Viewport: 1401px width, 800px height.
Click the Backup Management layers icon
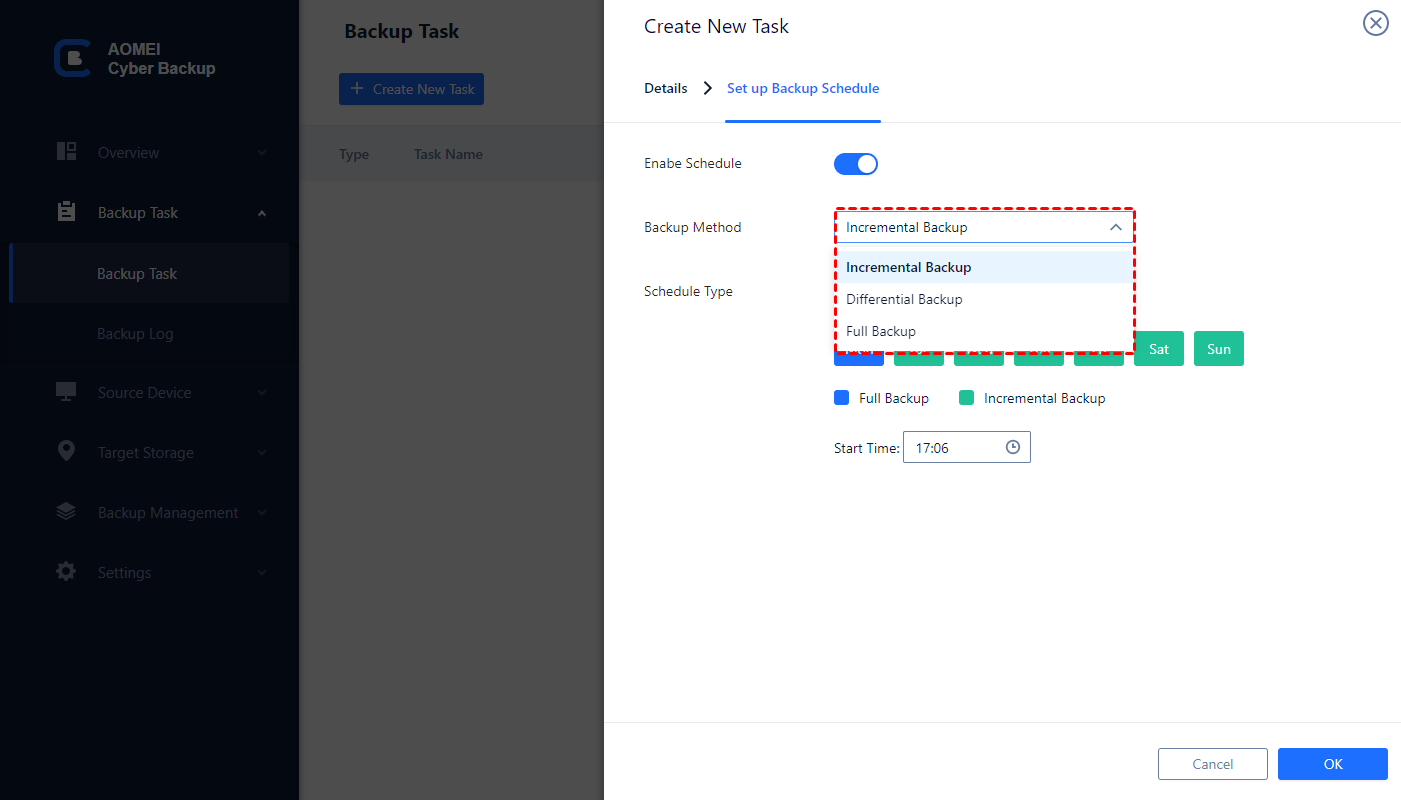pyautogui.click(x=67, y=512)
